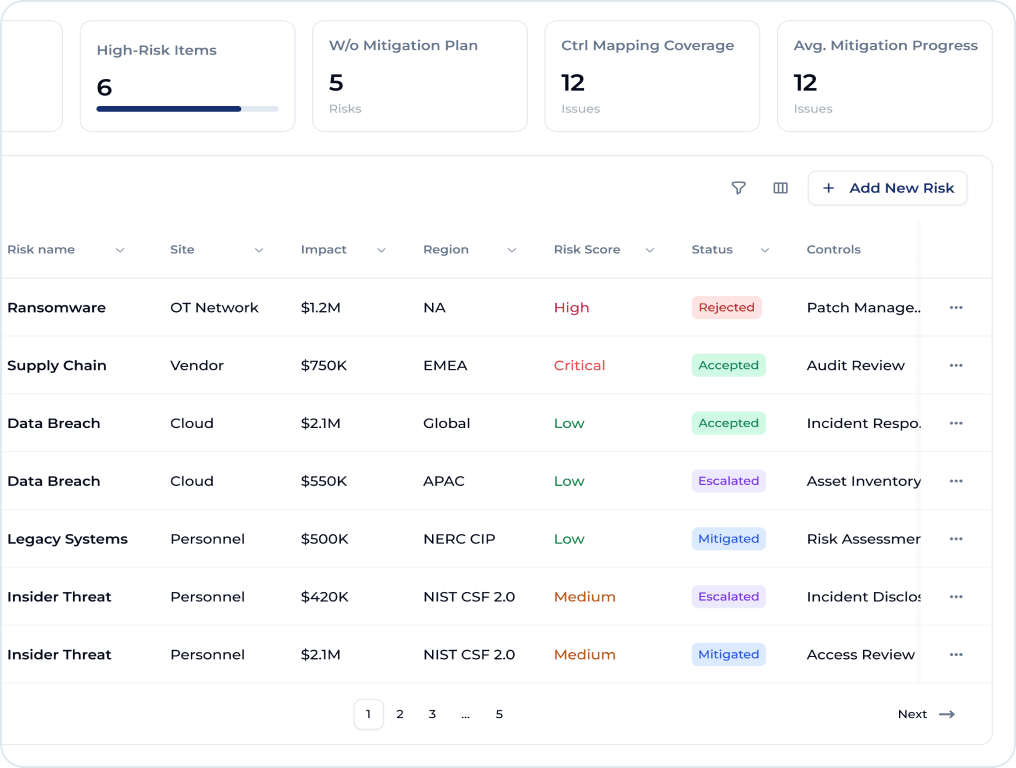Open the actions menu for the Access Review row
Image resolution: width=1016 pixels, height=768 pixels.
(955, 654)
